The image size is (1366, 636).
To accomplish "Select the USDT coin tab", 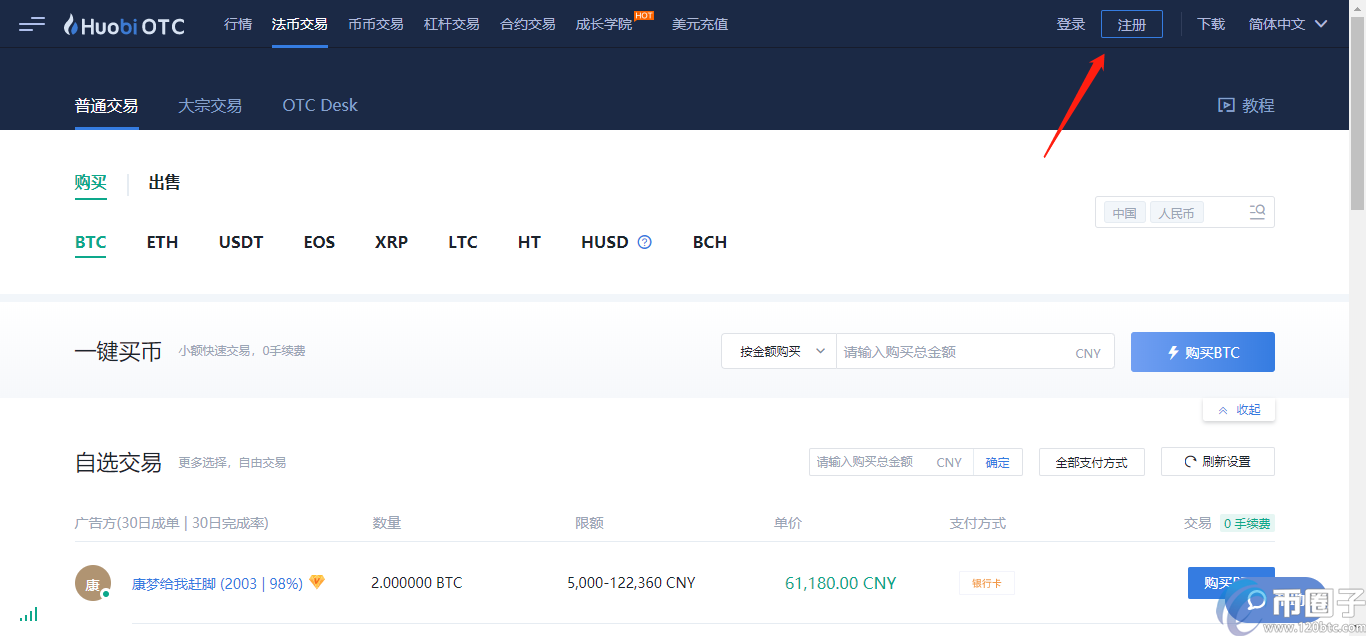I will pyautogui.click(x=241, y=242).
